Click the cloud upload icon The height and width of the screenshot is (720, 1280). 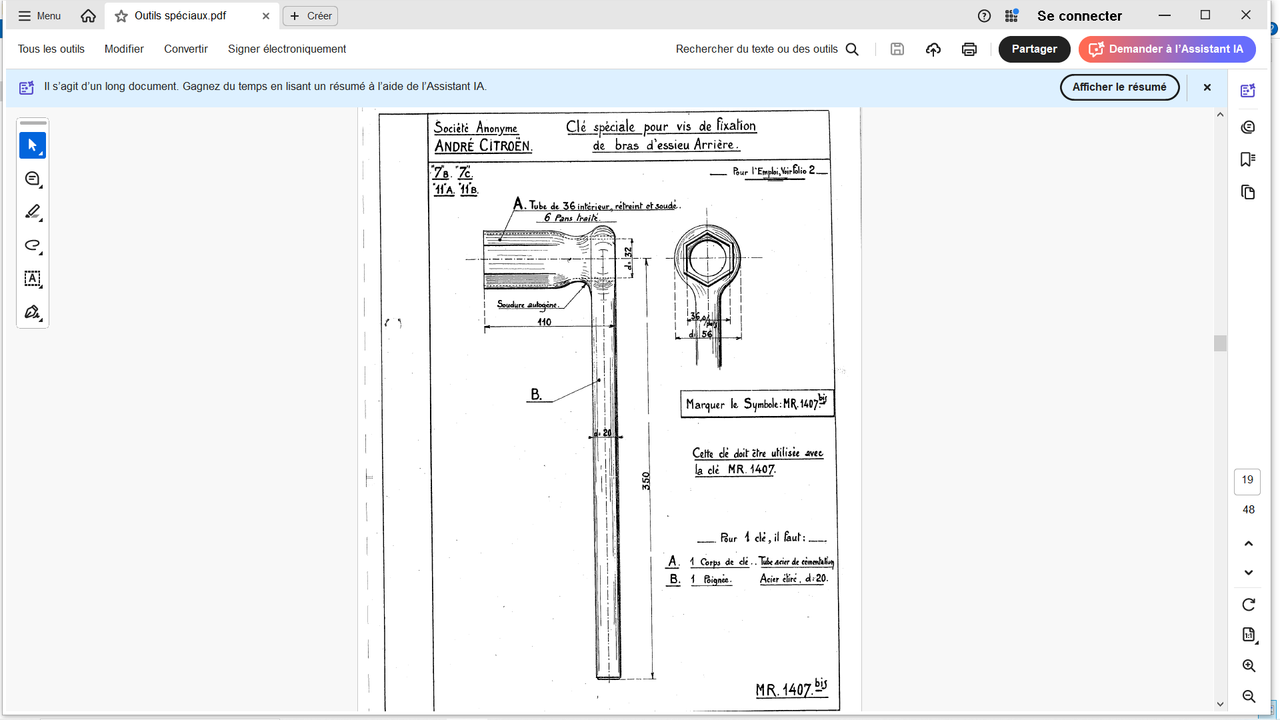[x=933, y=49]
